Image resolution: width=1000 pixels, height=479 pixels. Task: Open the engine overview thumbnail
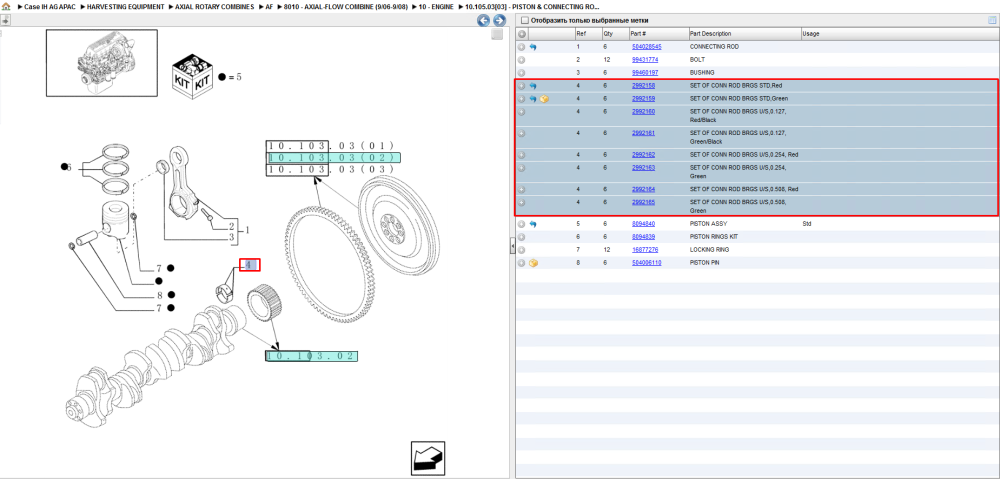(101, 63)
